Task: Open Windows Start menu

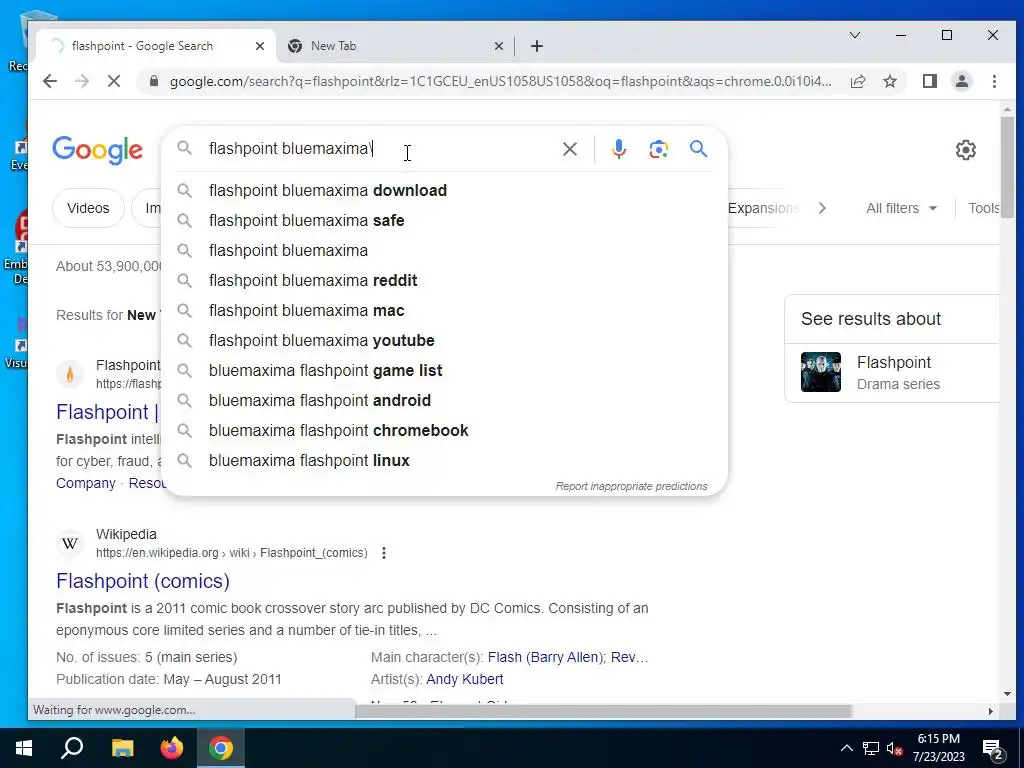Action: tap(24, 748)
